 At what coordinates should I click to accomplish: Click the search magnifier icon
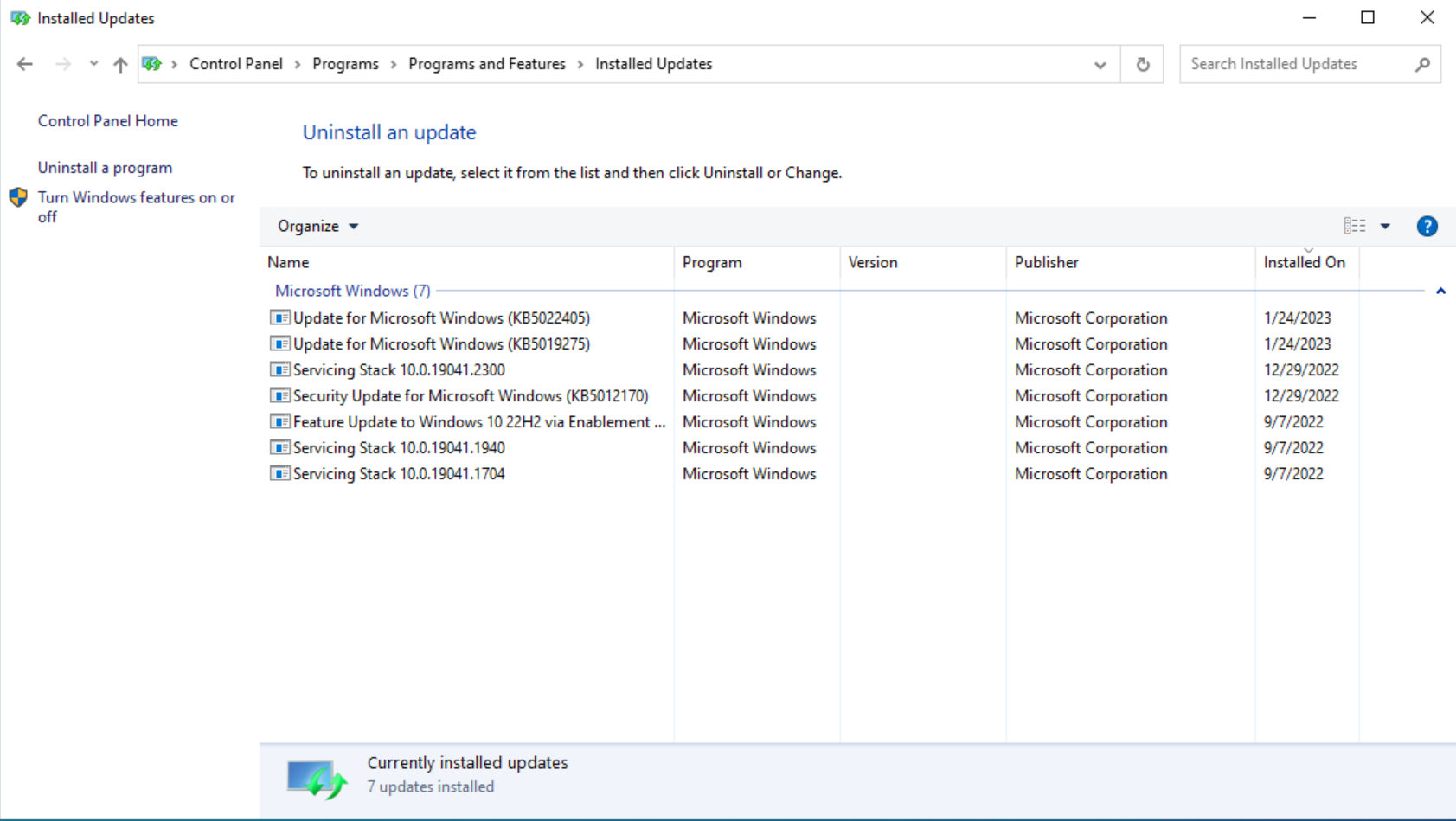[x=1421, y=63]
